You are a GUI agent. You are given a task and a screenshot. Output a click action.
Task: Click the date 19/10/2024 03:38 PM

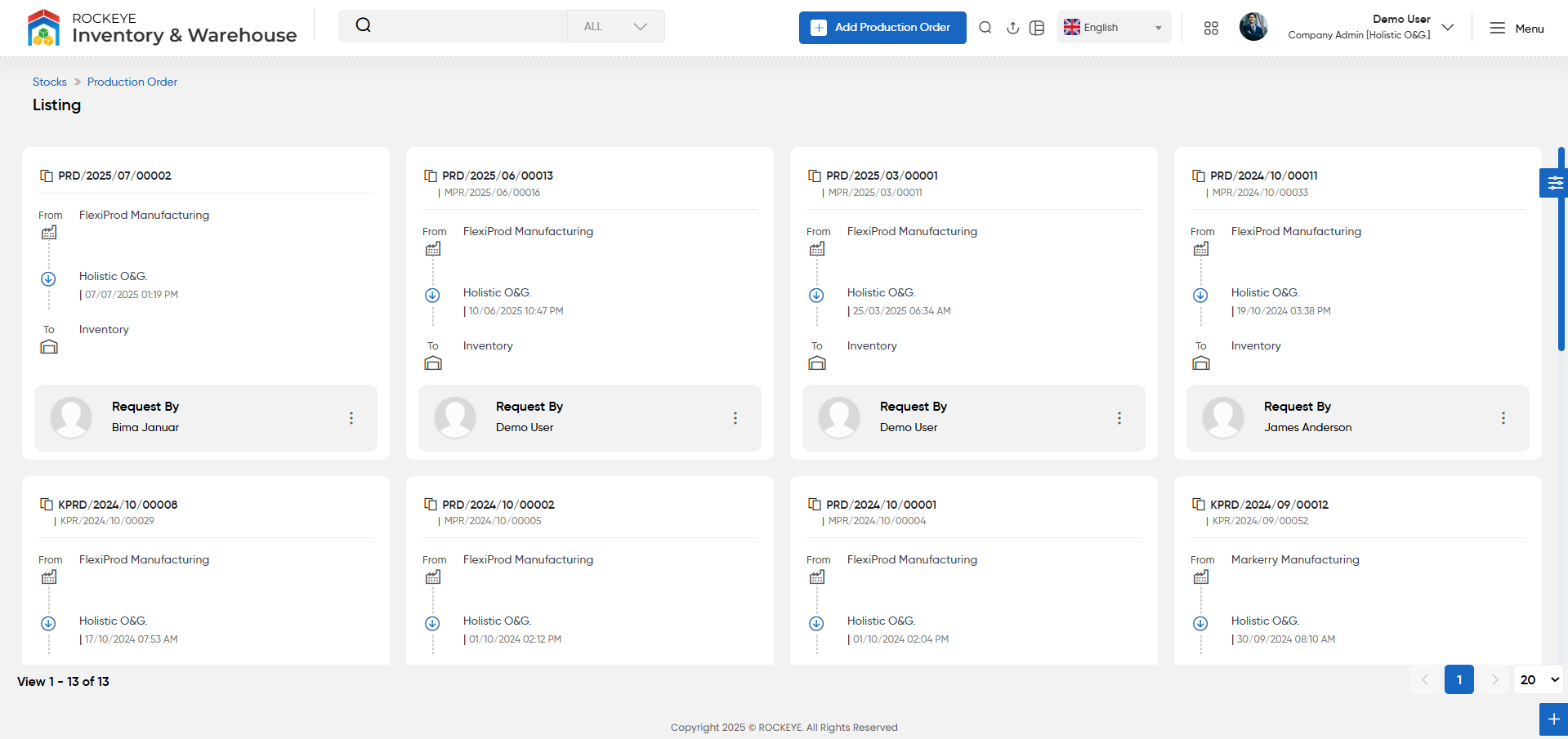pos(1284,311)
